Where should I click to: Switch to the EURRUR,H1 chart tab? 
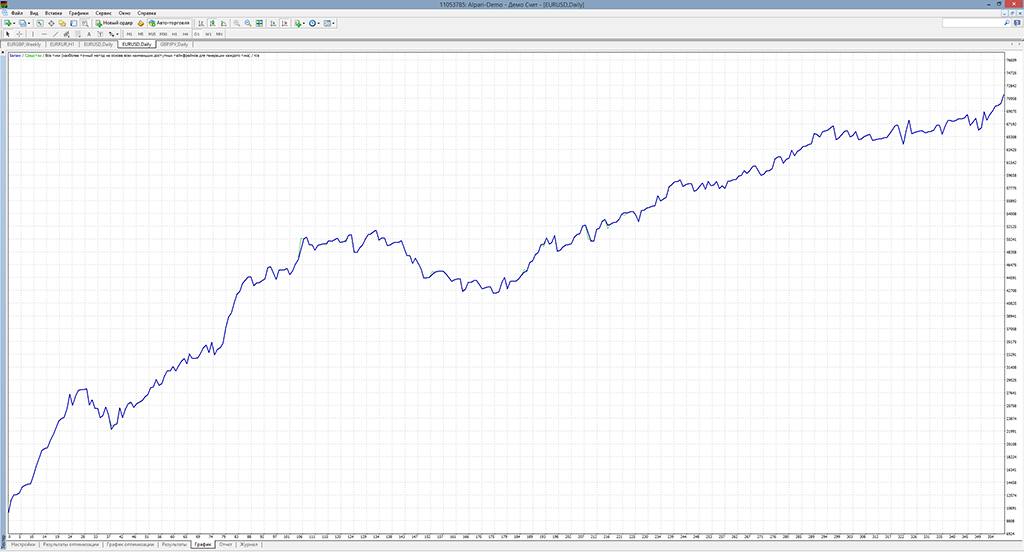[62, 44]
